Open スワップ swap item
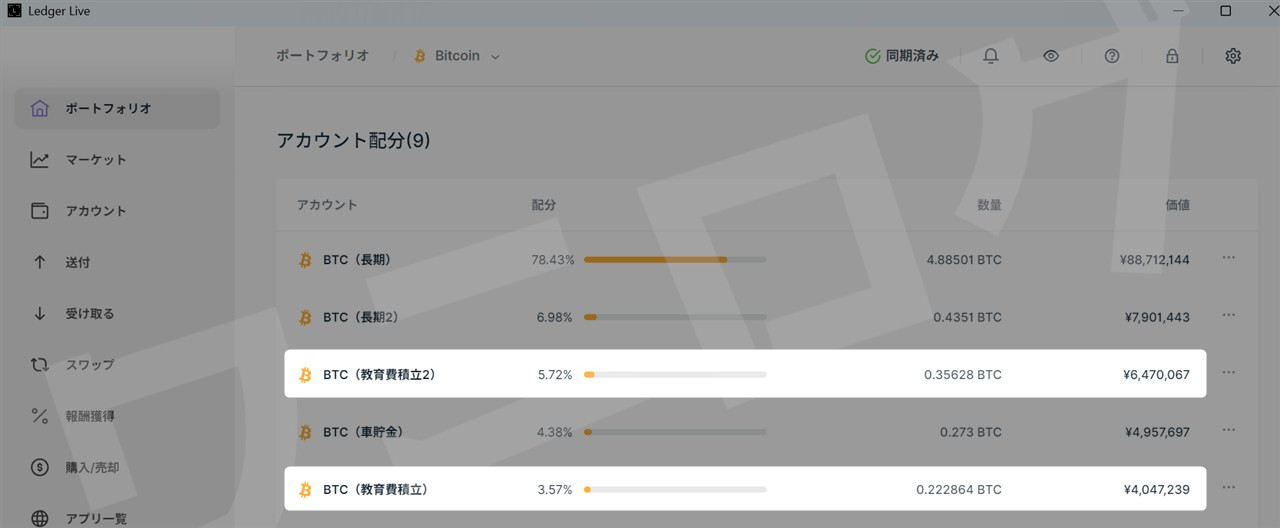Image resolution: width=1280 pixels, height=528 pixels. pos(89,365)
